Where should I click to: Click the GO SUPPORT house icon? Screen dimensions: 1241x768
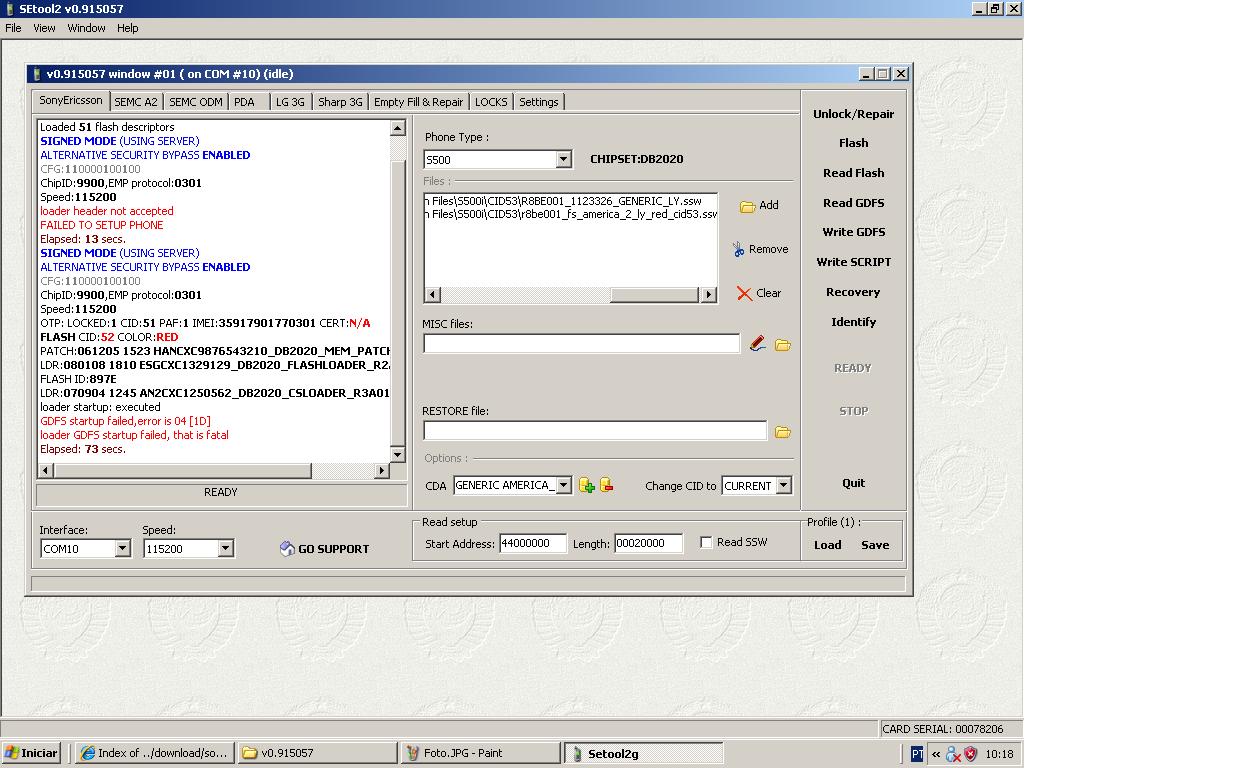(287, 548)
